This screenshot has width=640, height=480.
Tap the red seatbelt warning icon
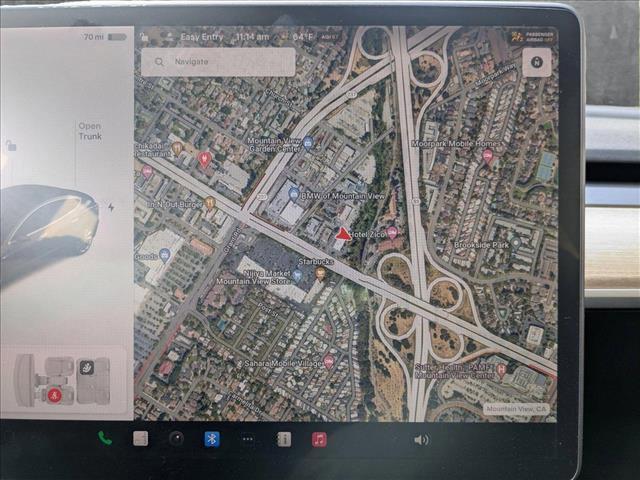point(54,395)
